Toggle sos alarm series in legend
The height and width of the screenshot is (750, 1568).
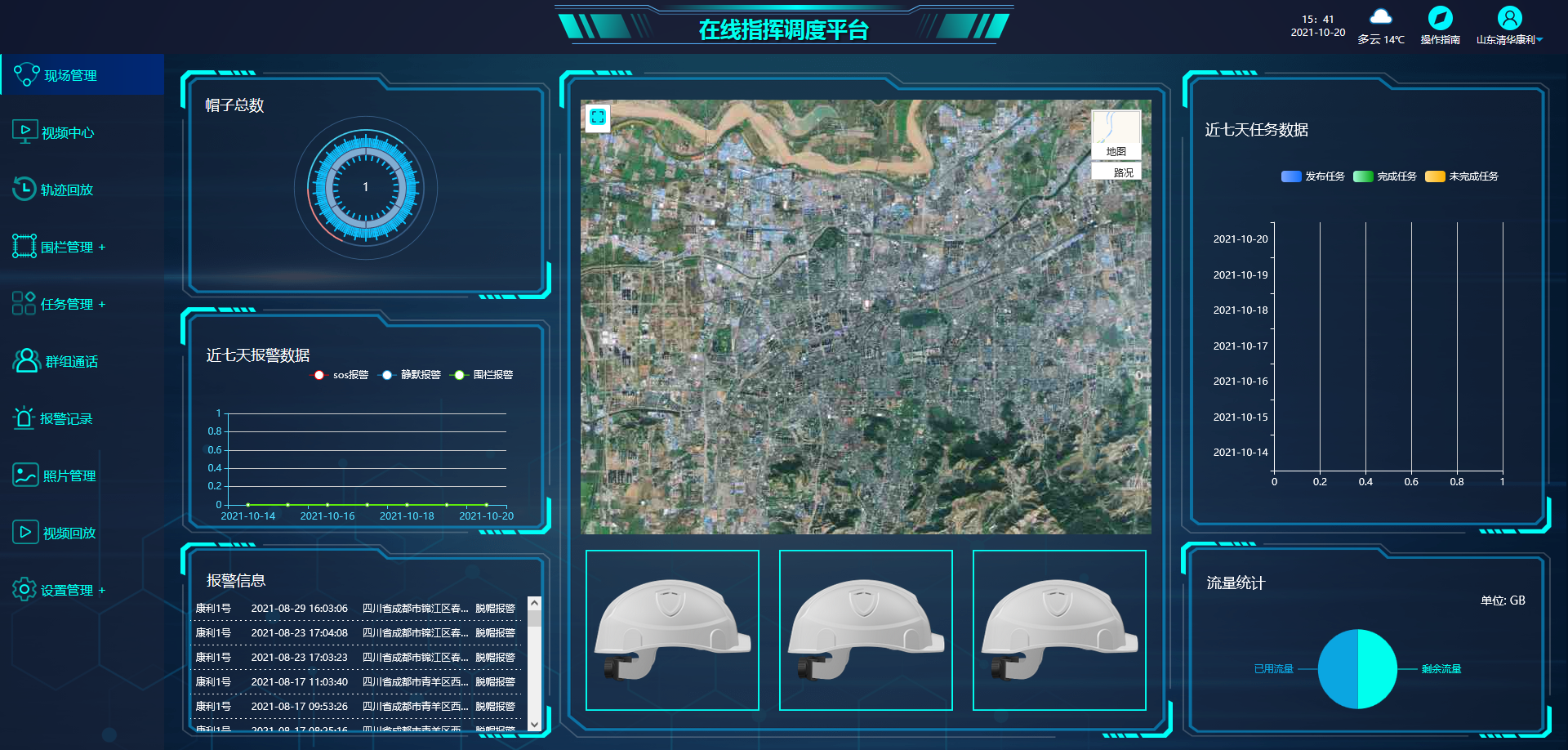[319, 375]
